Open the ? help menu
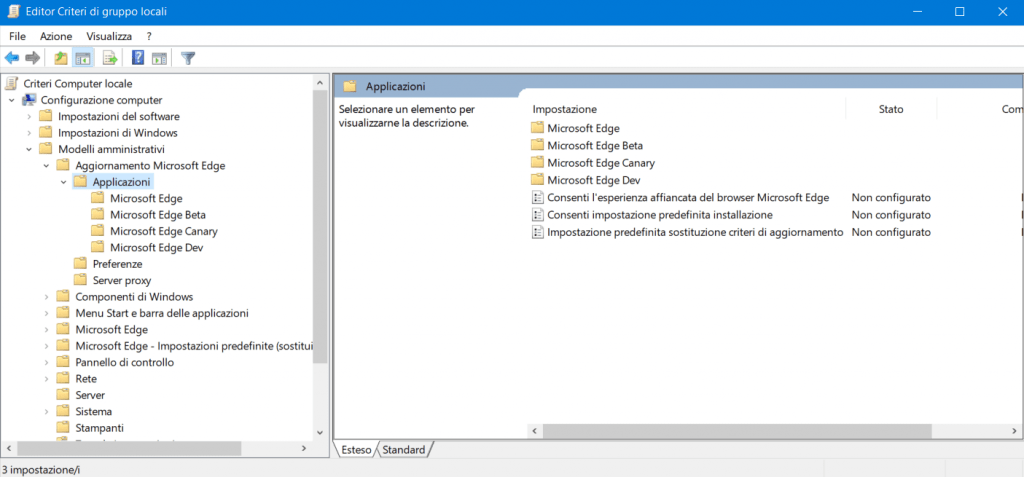1024x477 pixels. tap(149, 37)
